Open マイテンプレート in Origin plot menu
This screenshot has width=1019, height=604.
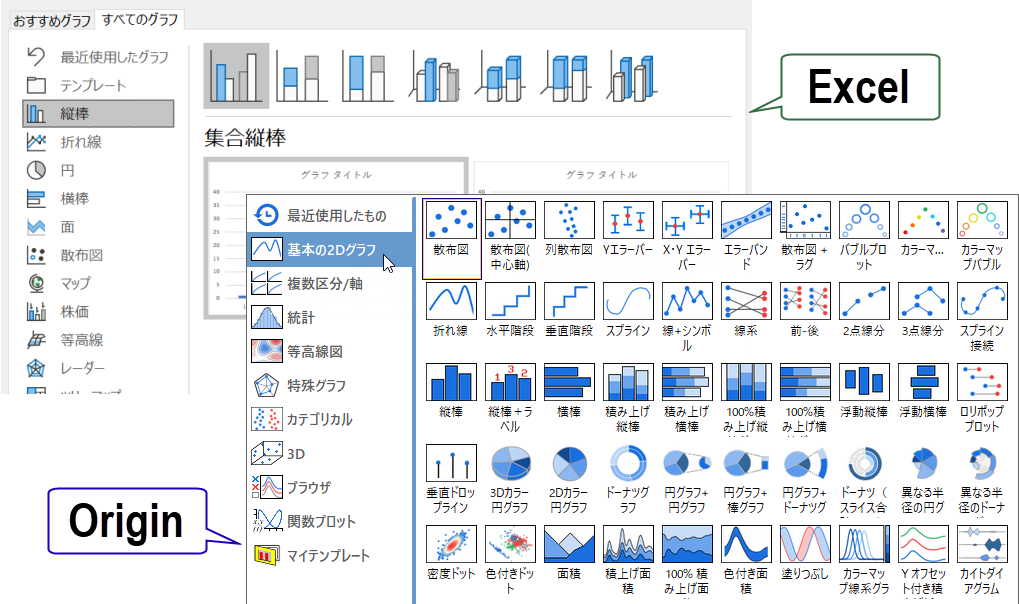330,556
